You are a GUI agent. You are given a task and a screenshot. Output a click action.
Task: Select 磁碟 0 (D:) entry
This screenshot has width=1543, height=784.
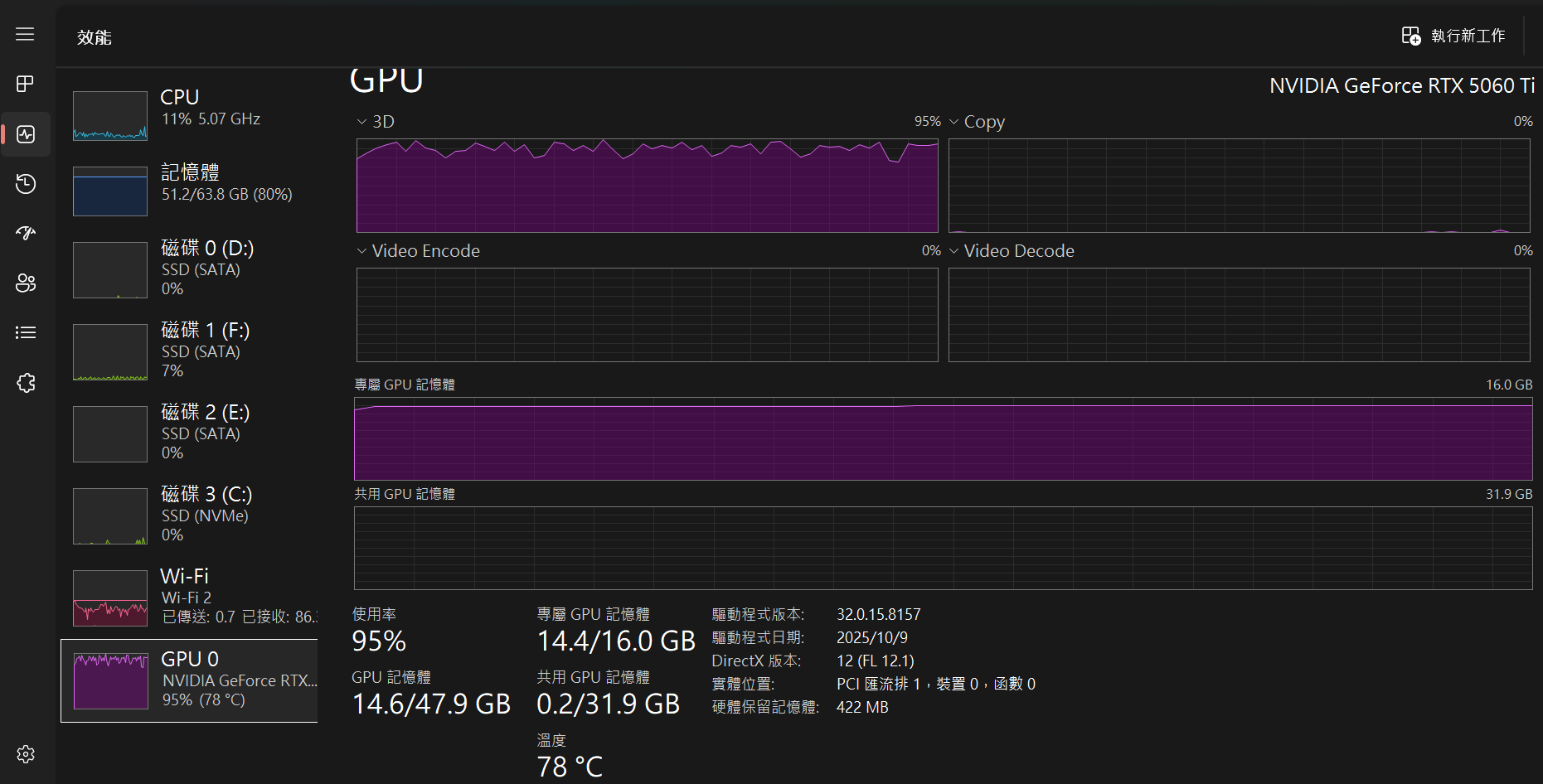tap(189, 269)
